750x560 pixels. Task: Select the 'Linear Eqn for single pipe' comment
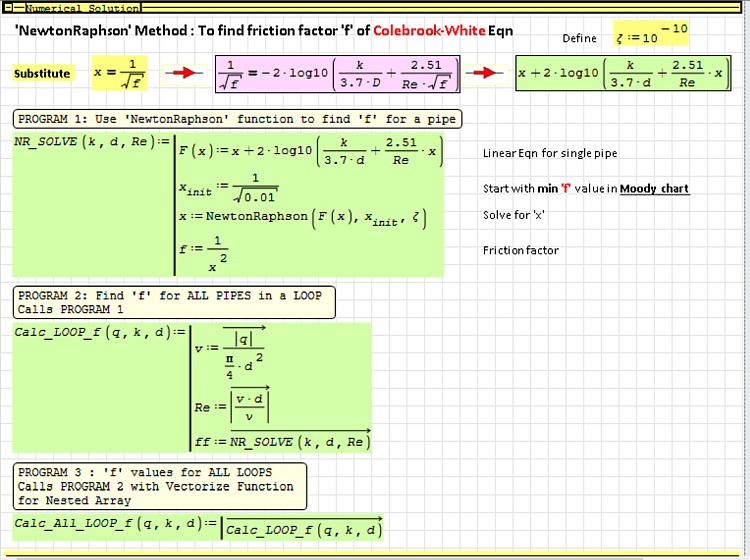coord(550,154)
